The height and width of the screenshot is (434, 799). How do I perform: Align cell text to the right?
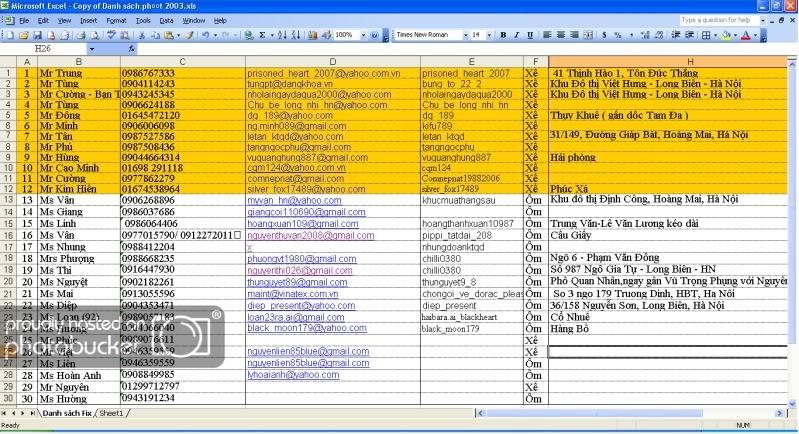[x=574, y=35]
